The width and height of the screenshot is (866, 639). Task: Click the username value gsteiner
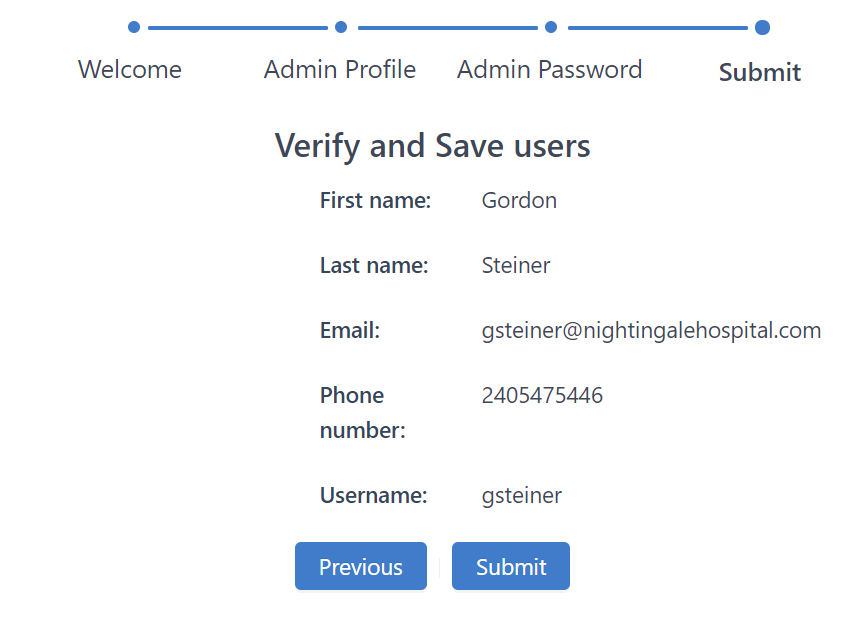tap(522, 495)
